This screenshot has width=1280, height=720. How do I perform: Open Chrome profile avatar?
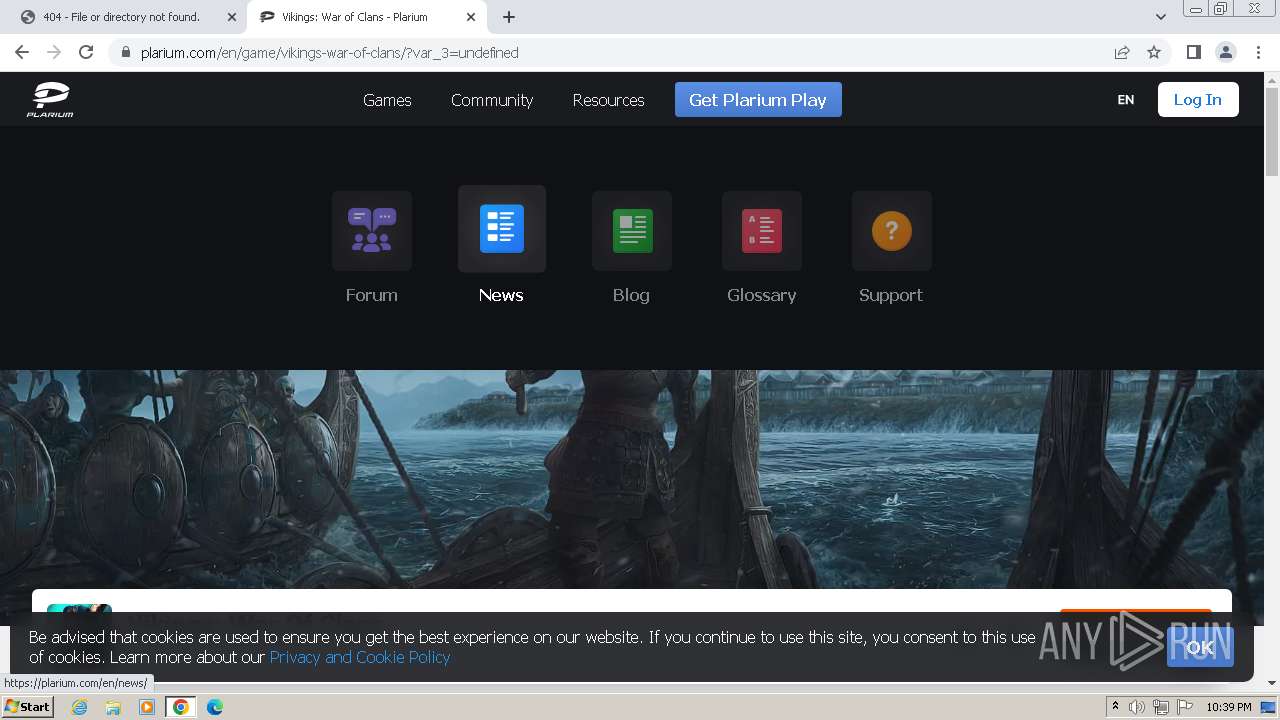[1225, 52]
